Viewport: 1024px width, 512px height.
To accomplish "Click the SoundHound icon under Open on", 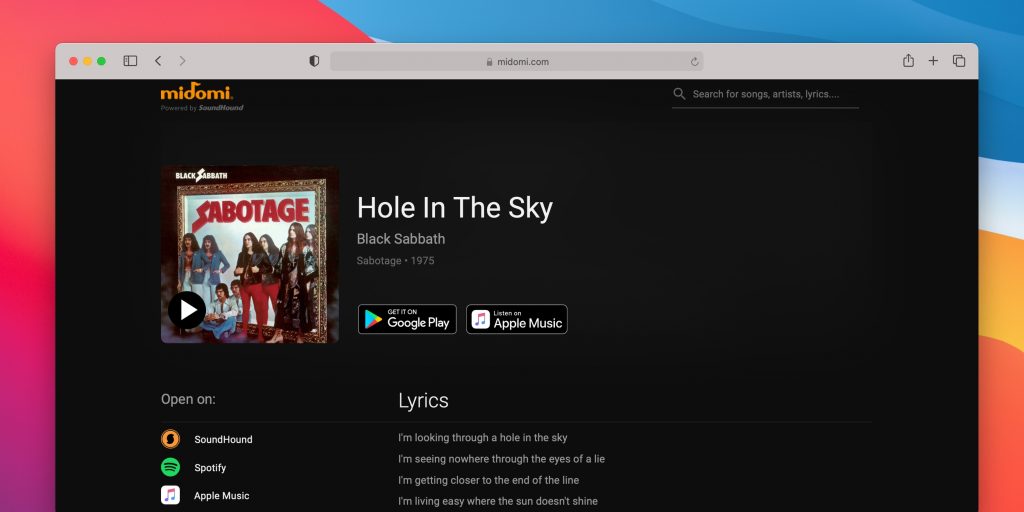I will click(x=170, y=439).
